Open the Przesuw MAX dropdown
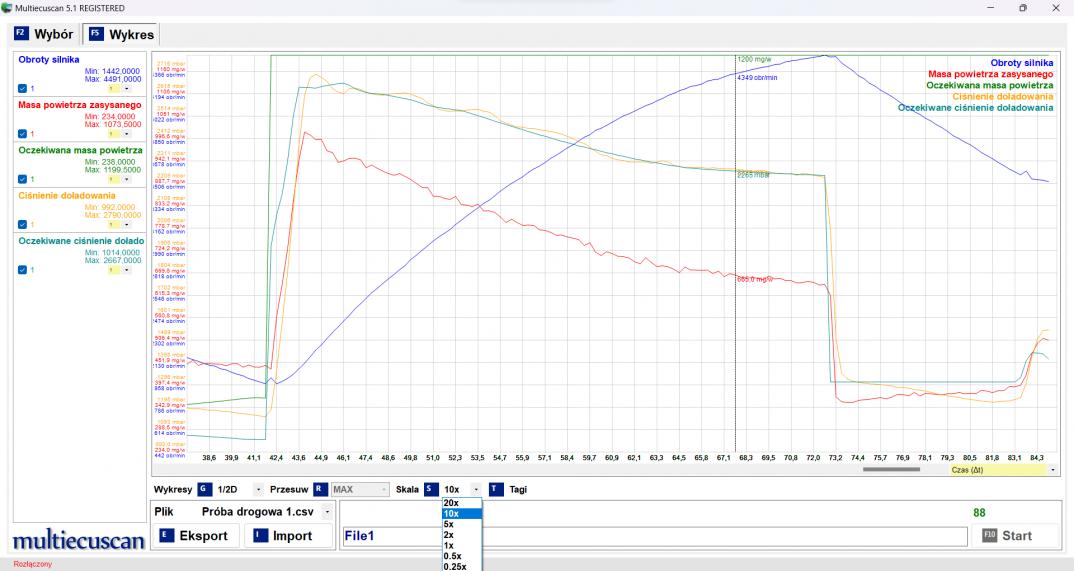The height and width of the screenshot is (571, 1074). [384, 490]
